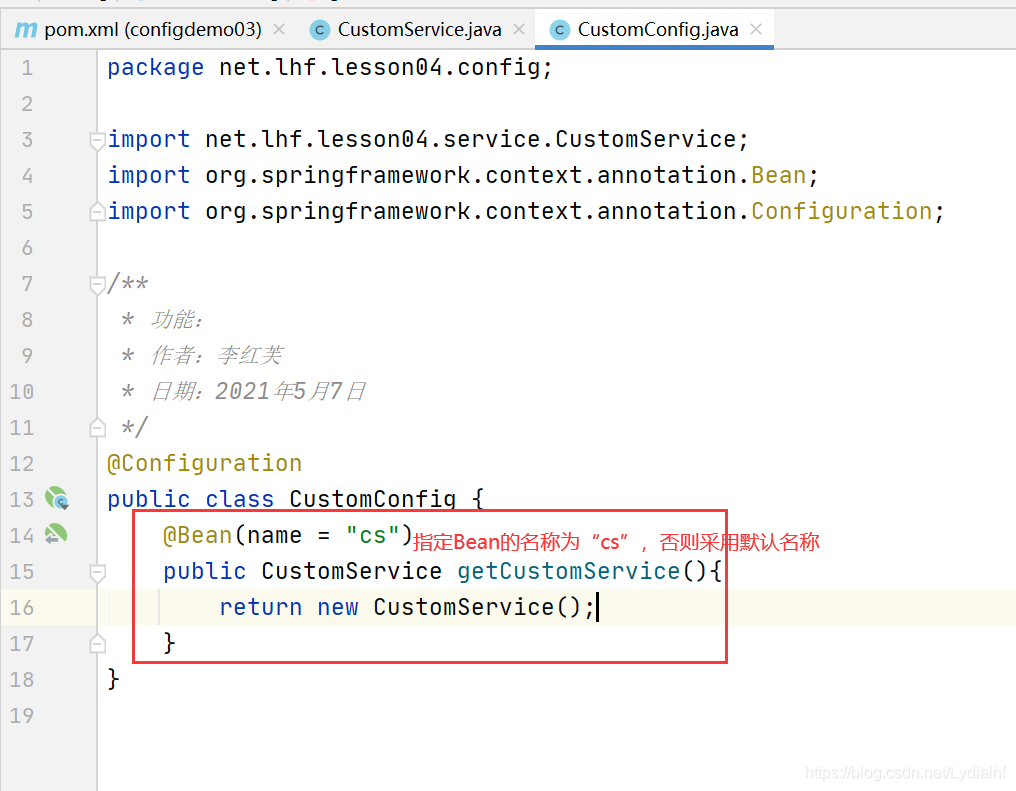Image resolution: width=1016 pixels, height=791 pixels.
Task: Click the class icon on CustomConfig.java tab
Action: [559, 30]
